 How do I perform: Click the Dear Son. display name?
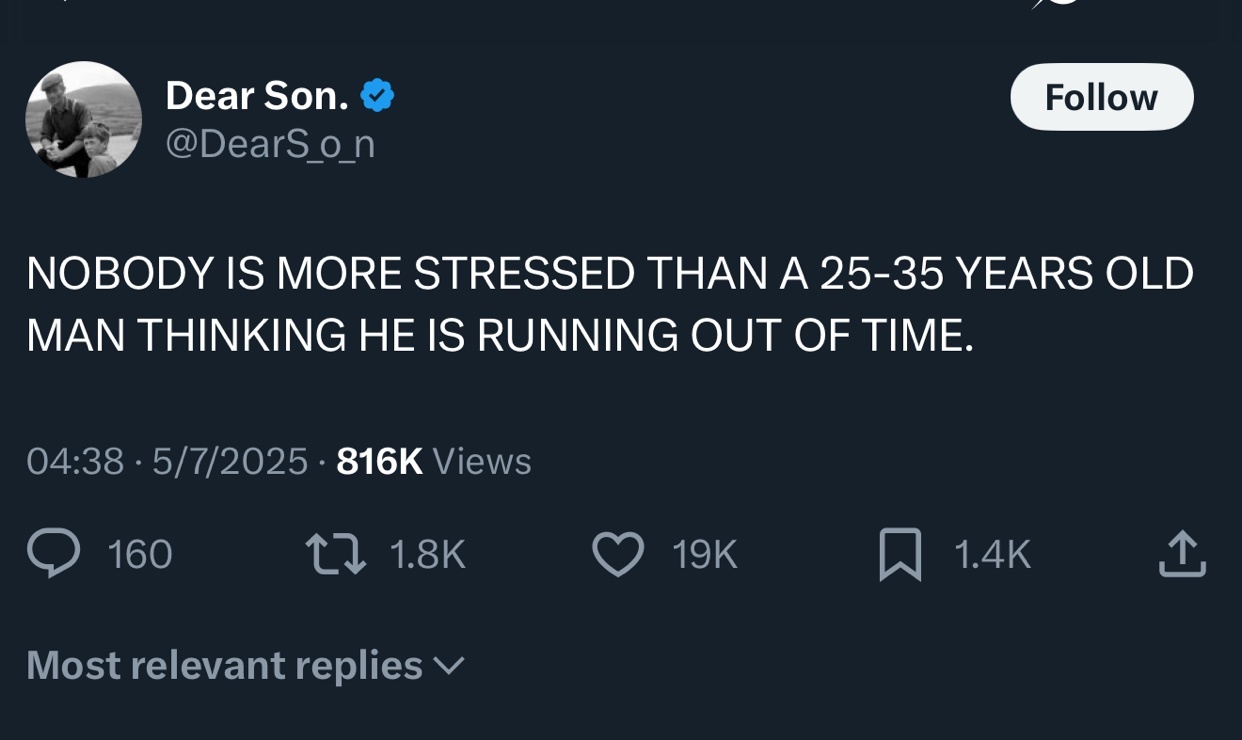pos(257,96)
